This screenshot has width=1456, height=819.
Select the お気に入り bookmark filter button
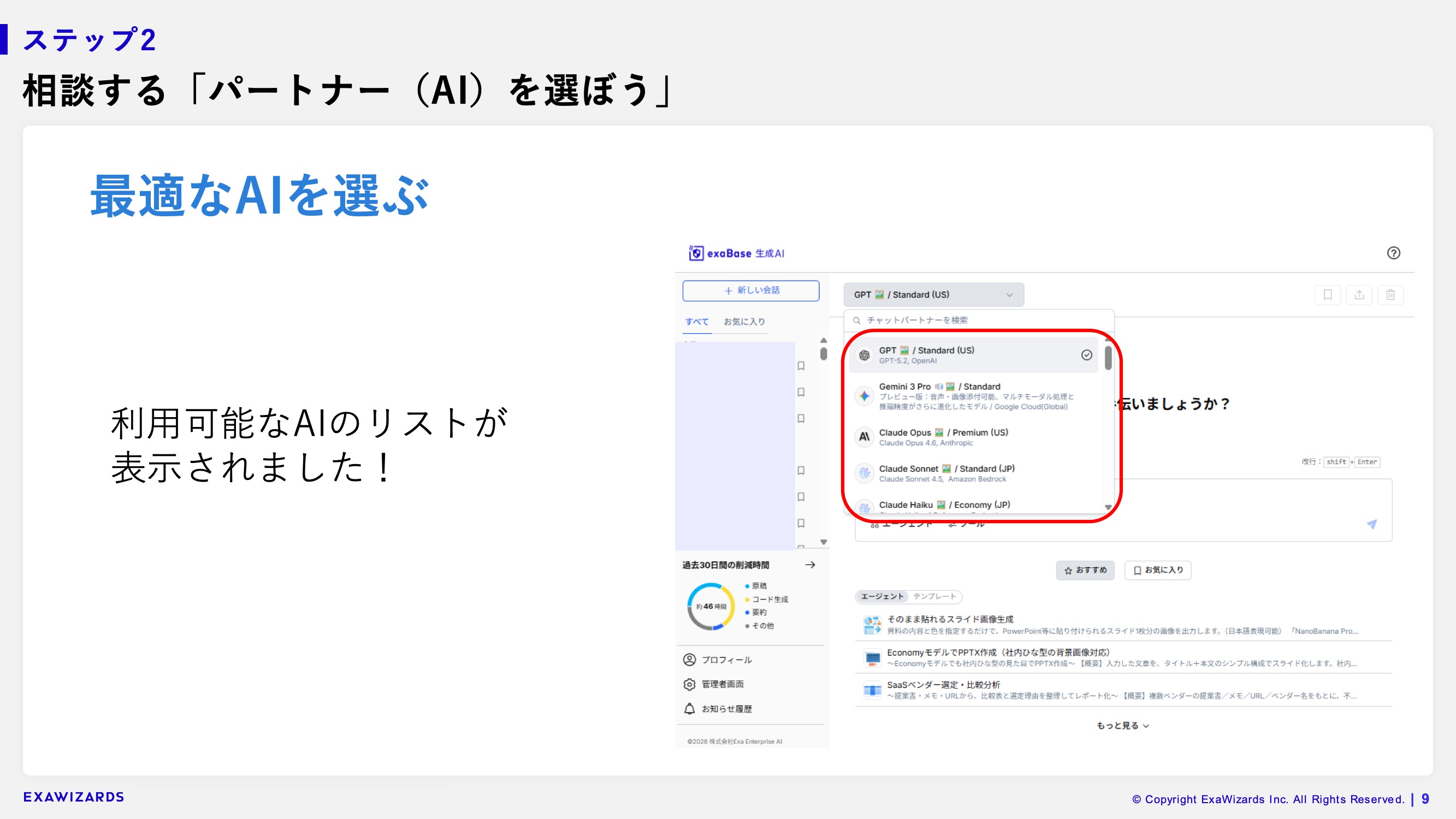1158,571
